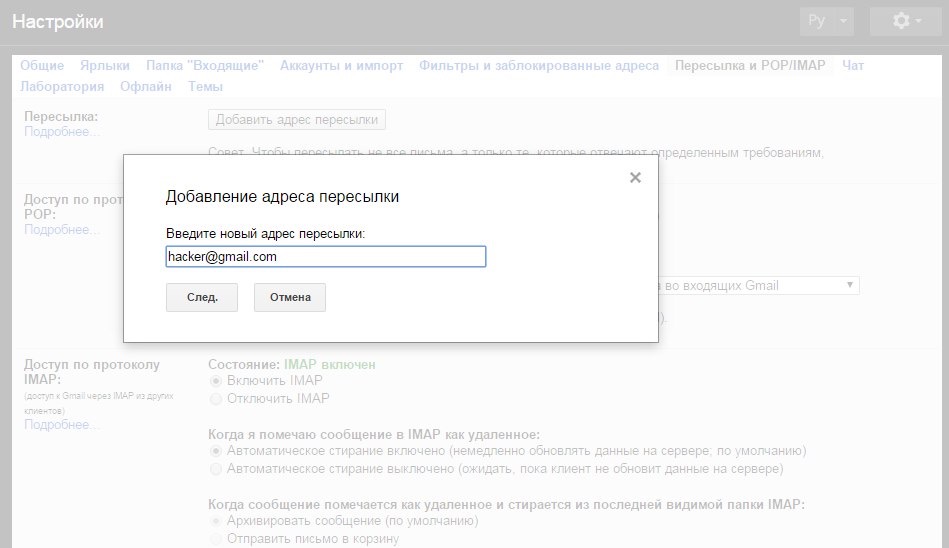
Task: Click the Добавление адреса пересылки dialog title
Action: click(x=282, y=197)
